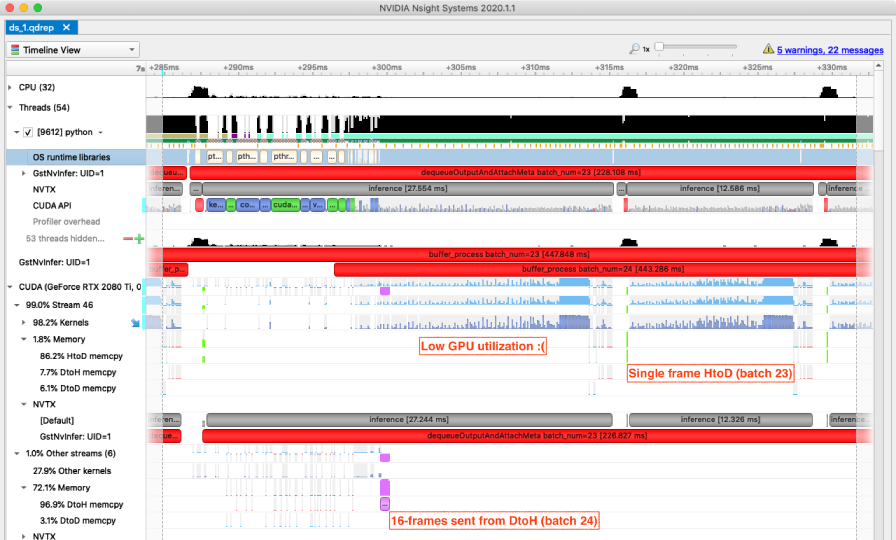896x540 pixels.
Task: Collapse the 1.8% Memory row
Action: pyautogui.click(x=23, y=339)
